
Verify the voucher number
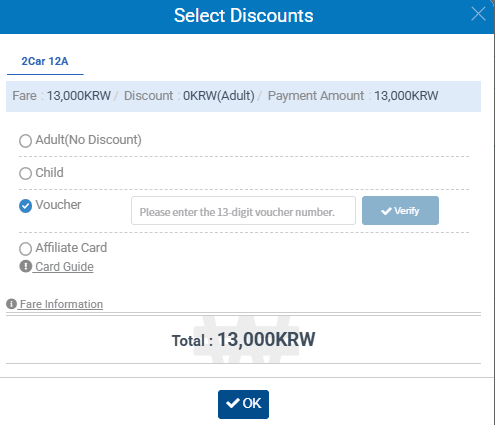pos(400,210)
